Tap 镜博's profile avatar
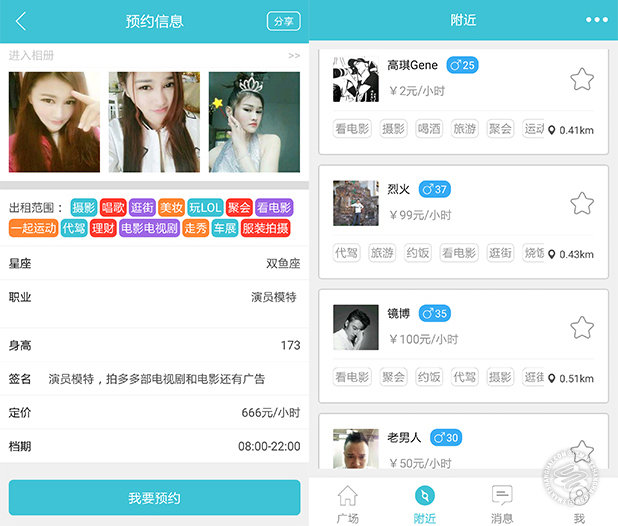618x526 pixels. coord(355,327)
